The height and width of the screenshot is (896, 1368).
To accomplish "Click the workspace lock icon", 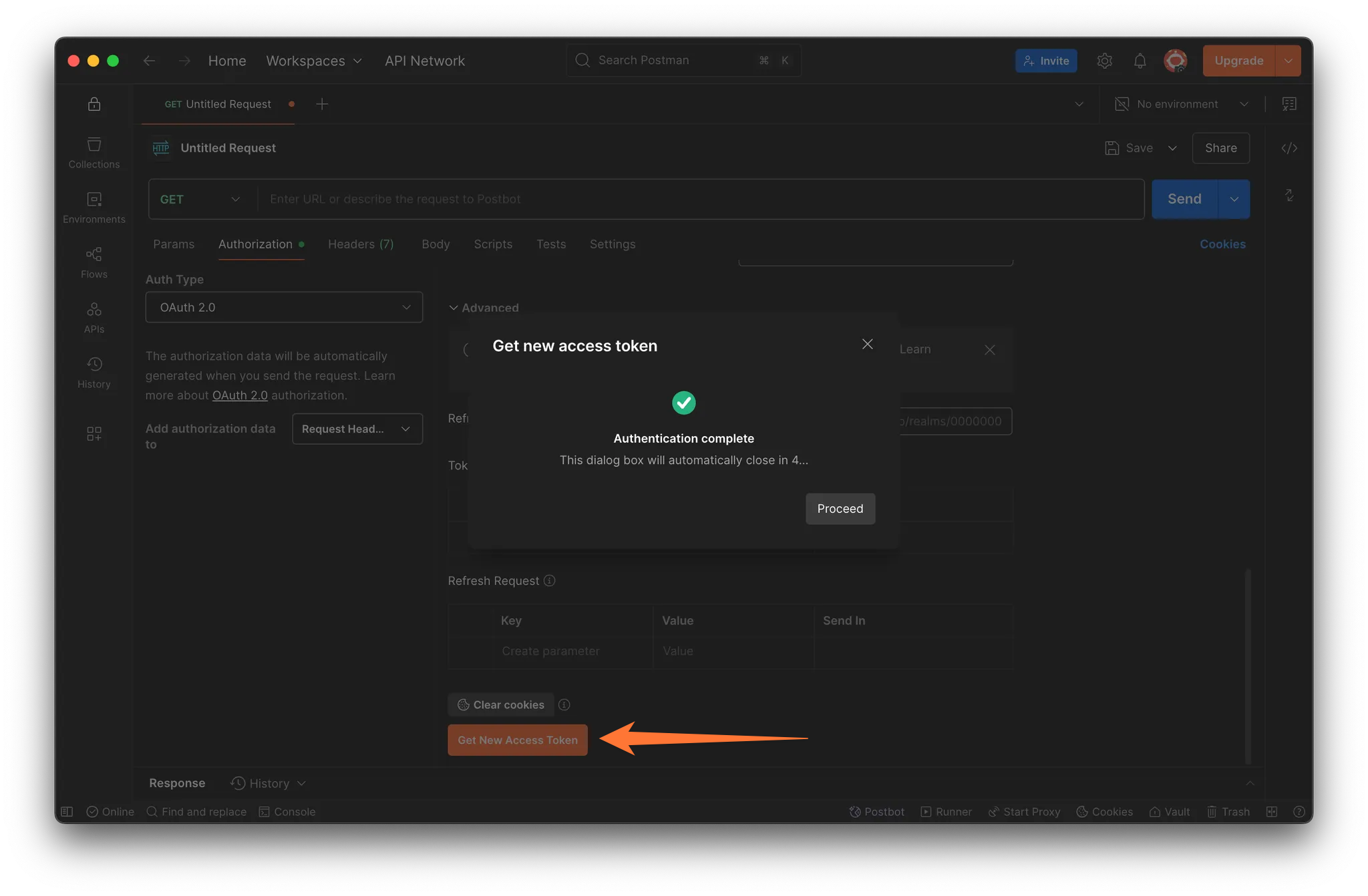I will coord(94,103).
